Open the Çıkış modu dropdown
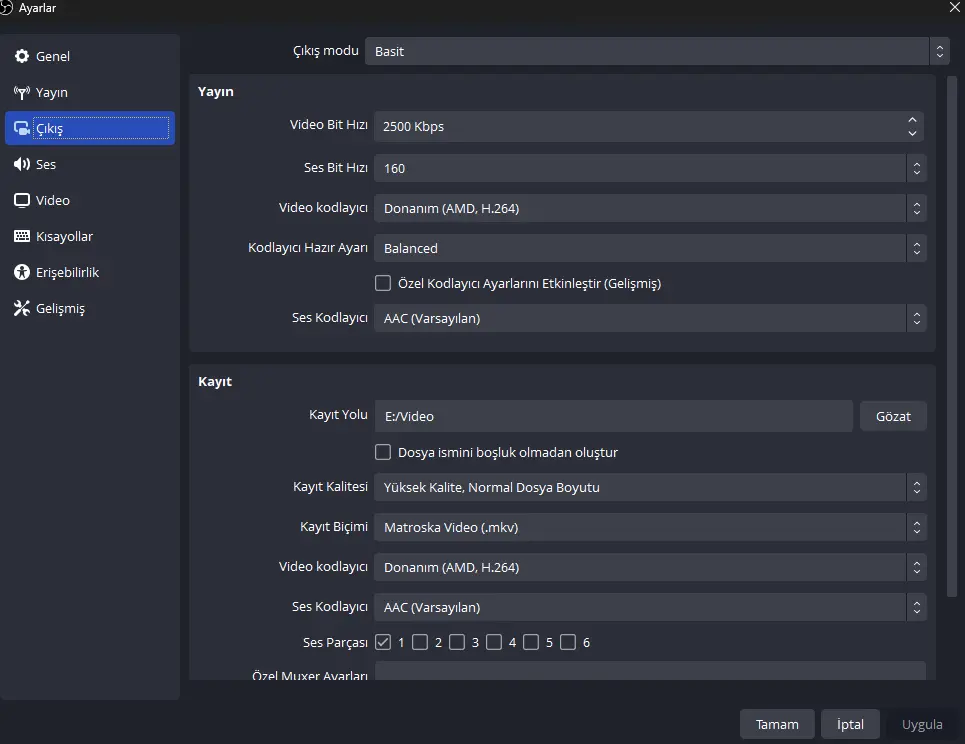The image size is (965, 744). pyautogui.click(x=657, y=51)
